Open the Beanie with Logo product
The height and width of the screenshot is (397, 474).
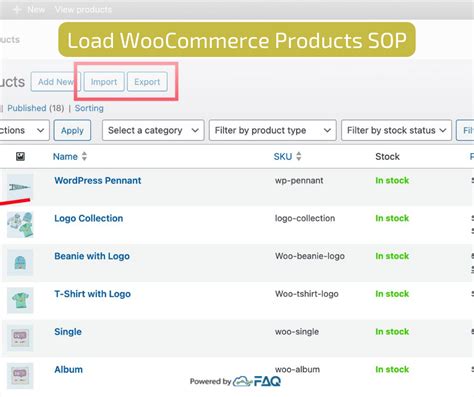tap(92, 256)
